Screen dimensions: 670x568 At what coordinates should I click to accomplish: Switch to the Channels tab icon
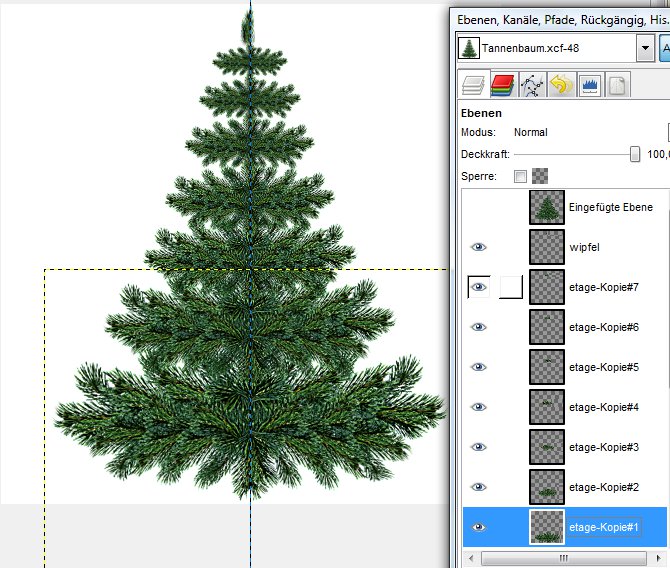click(x=502, y=86)
